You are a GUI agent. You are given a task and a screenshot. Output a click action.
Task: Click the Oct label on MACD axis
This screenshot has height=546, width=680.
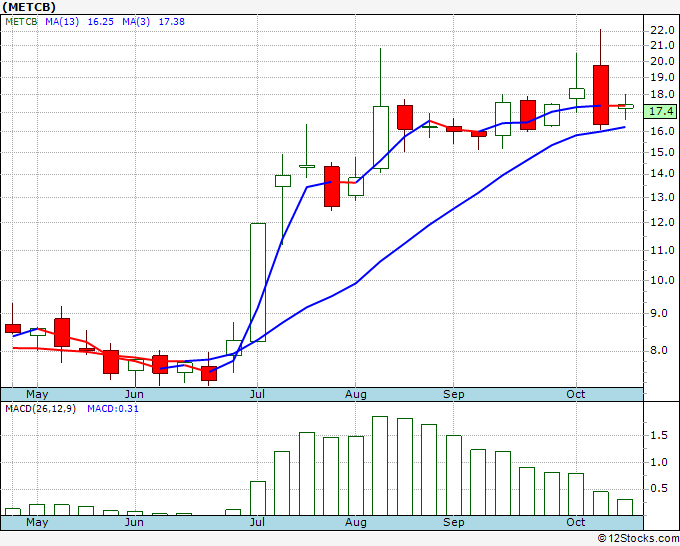(575, 522)
